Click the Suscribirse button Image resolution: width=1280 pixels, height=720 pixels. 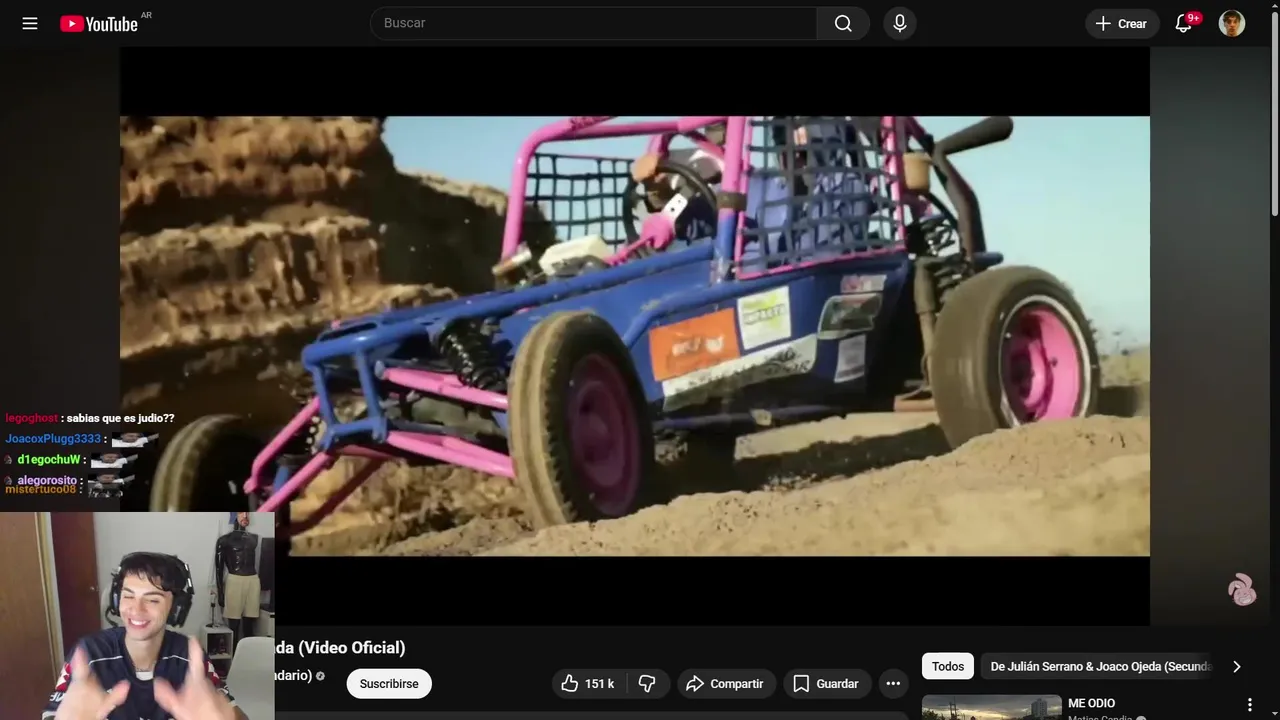389,684
